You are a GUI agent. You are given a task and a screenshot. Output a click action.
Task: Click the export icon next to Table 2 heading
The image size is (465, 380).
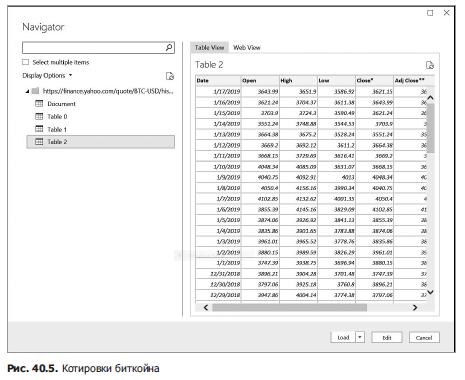point(430,65)
